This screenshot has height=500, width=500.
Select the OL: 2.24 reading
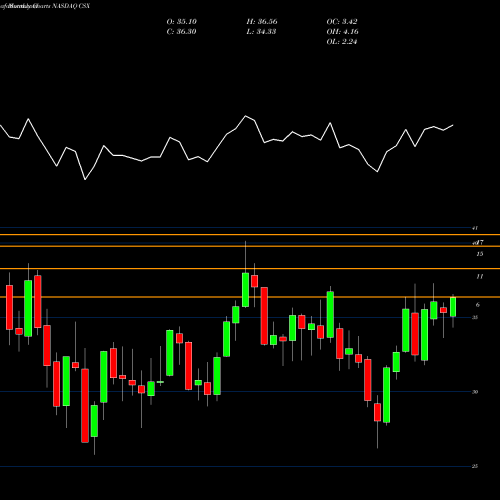click(x=342, y=42)
